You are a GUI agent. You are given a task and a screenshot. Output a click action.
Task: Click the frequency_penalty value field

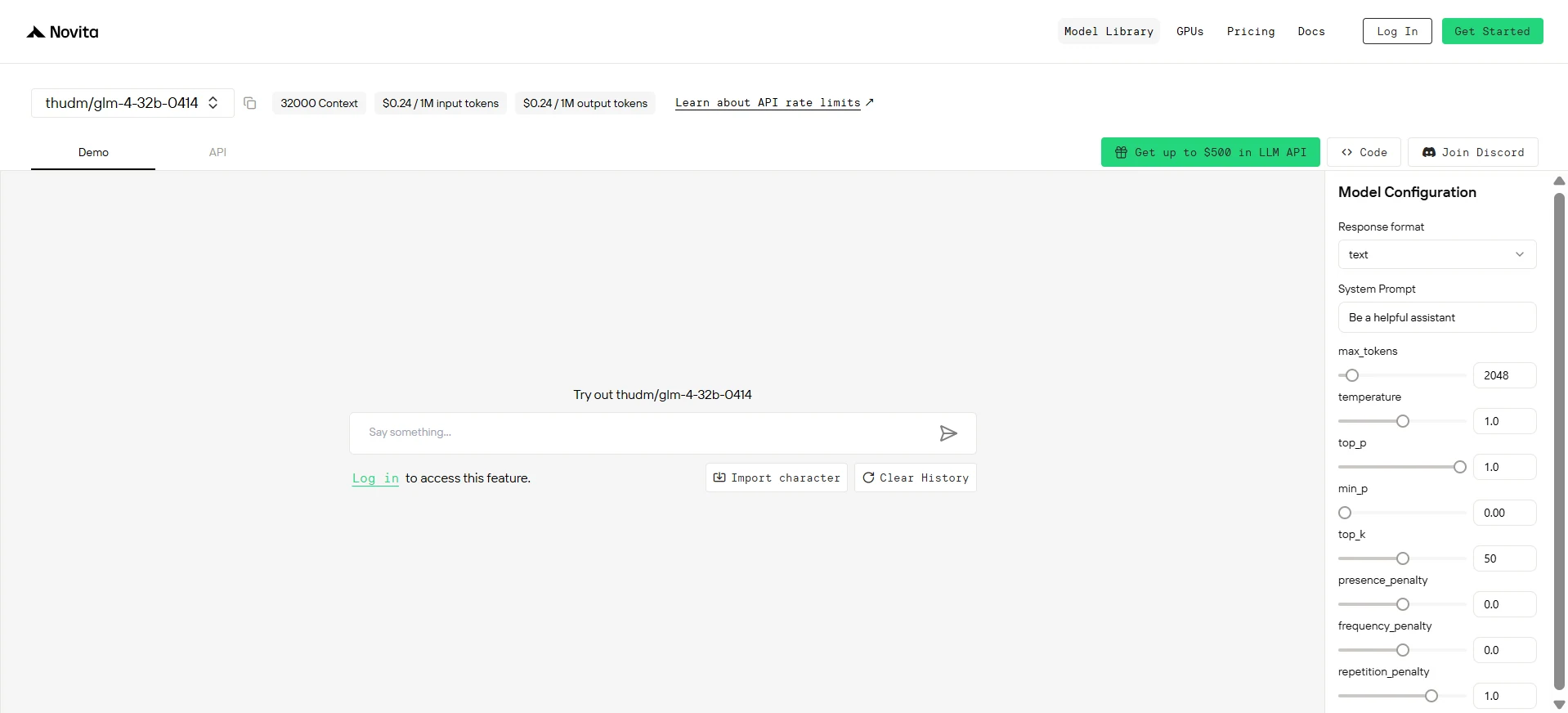pos(1505,650)
